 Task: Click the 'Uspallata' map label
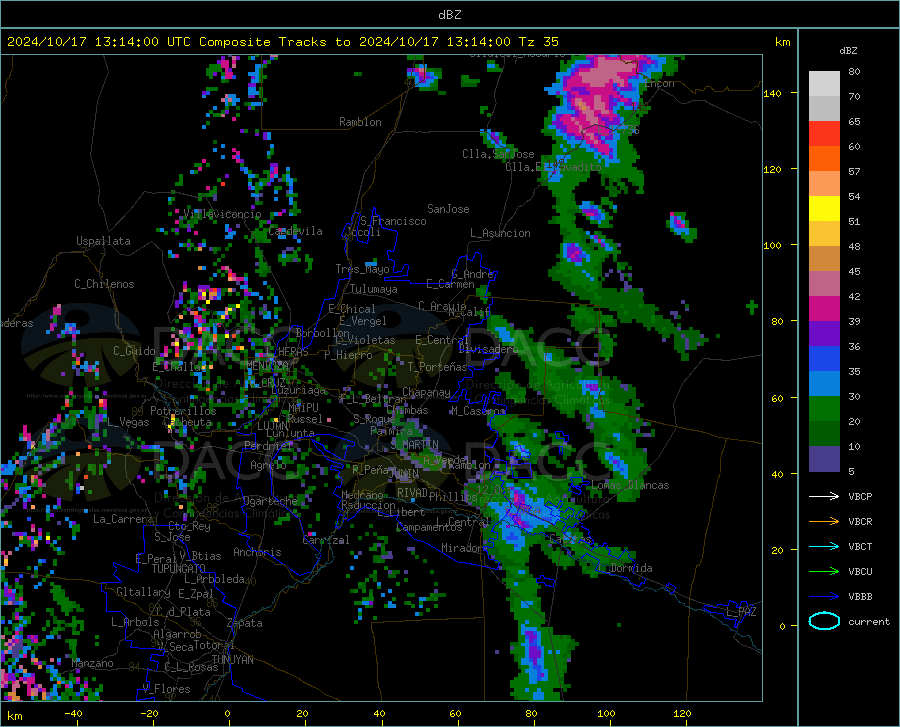pyautogui.click(x=103, y=241)
